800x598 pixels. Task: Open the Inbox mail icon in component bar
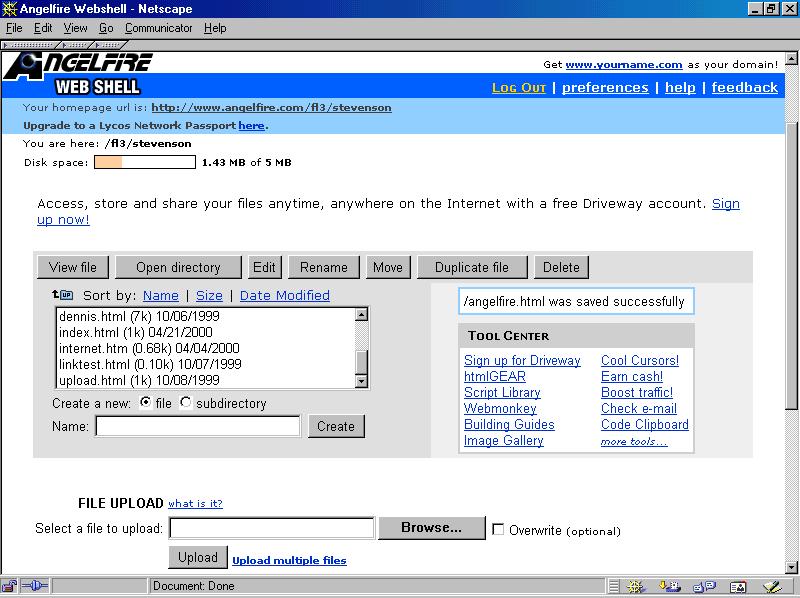pos(672,586)
